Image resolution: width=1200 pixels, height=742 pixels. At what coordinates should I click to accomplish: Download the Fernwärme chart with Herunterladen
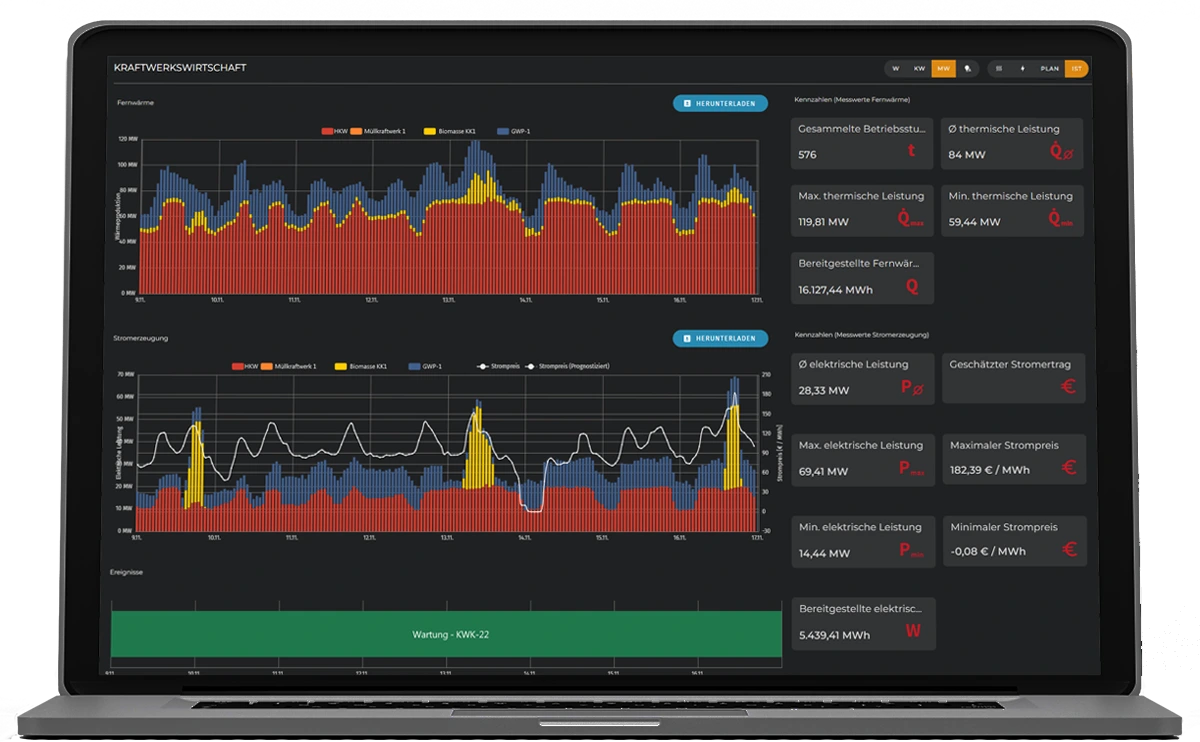click(x=720, y=103)
